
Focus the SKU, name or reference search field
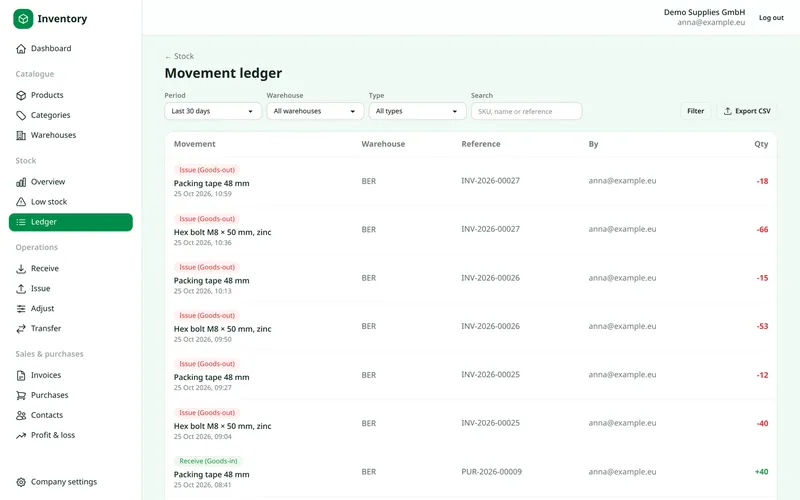527,111
